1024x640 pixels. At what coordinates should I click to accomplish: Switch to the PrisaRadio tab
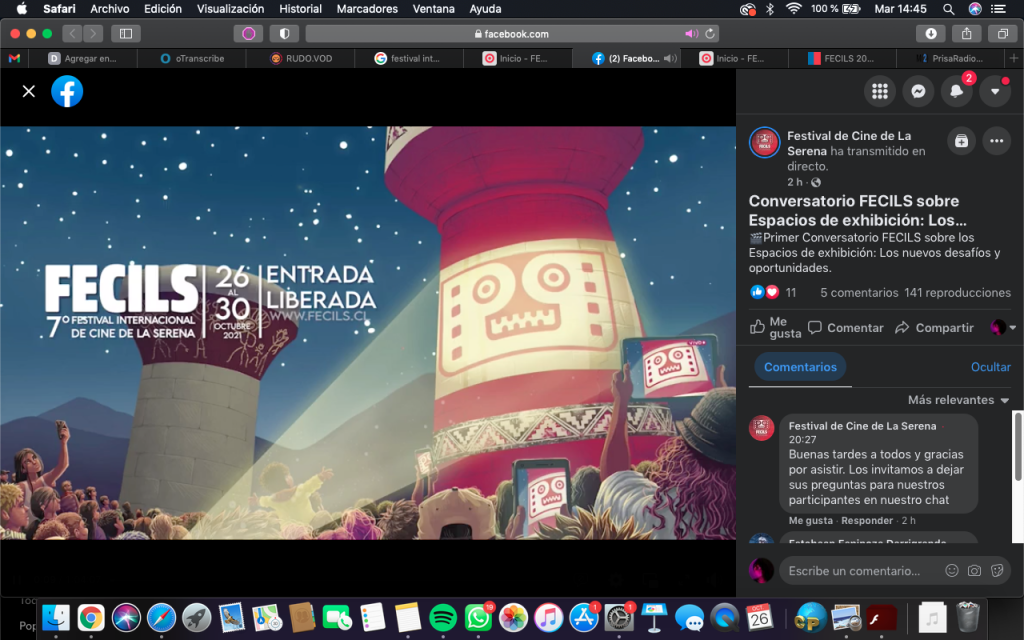click(x=951, y=58)
